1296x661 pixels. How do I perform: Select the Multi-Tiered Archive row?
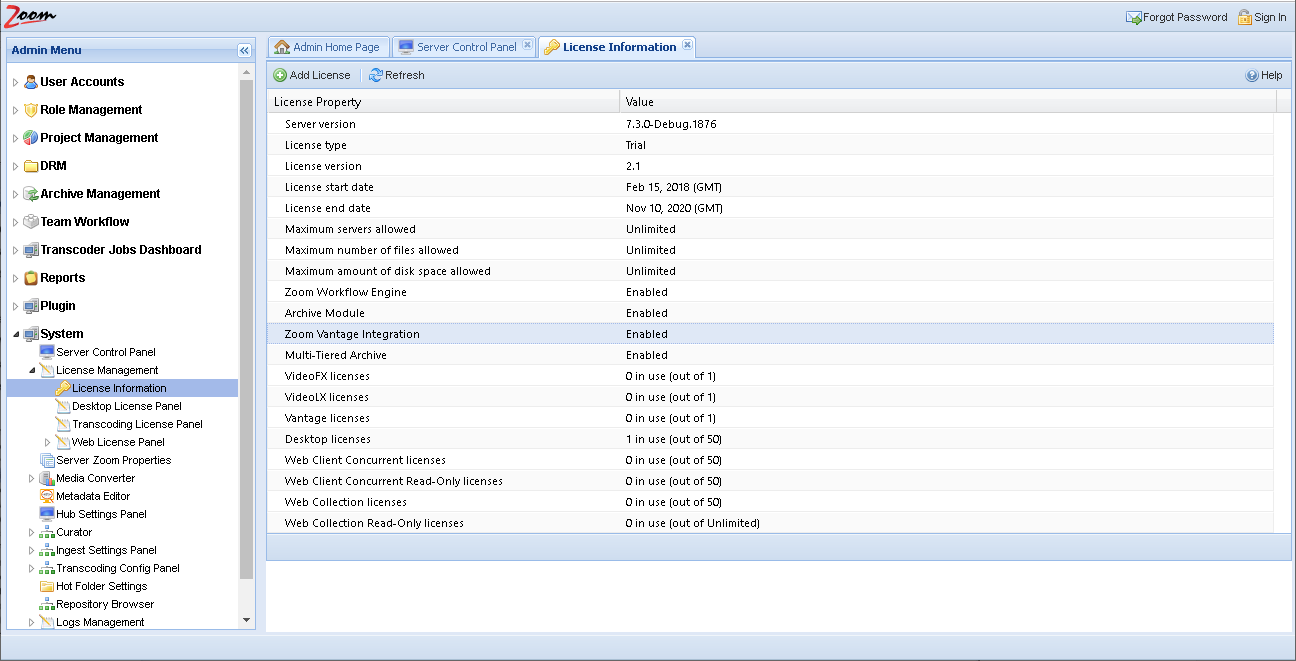coord(770,355)
